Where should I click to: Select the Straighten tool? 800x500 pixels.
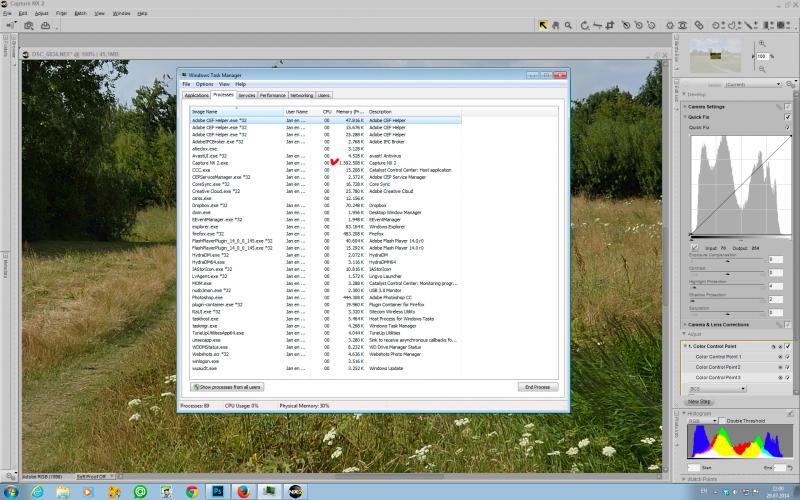(597, 25)
